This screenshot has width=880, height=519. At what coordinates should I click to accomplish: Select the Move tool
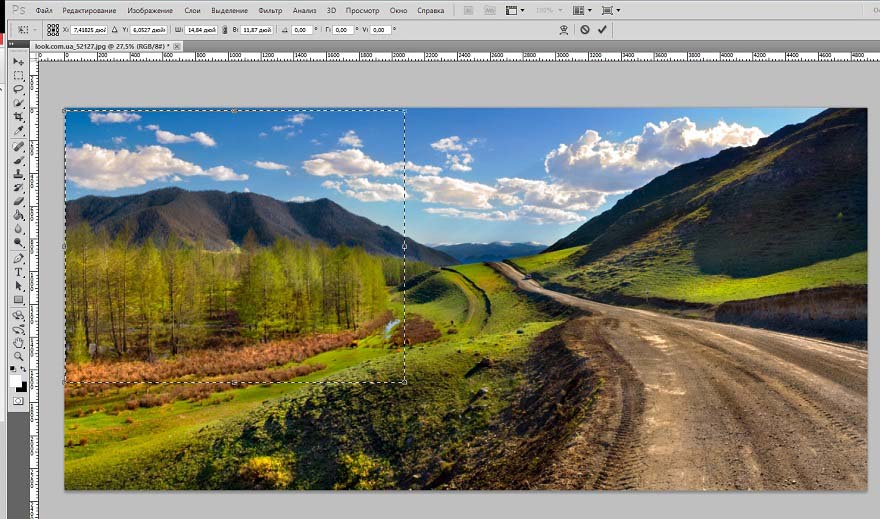pos(19,61)
